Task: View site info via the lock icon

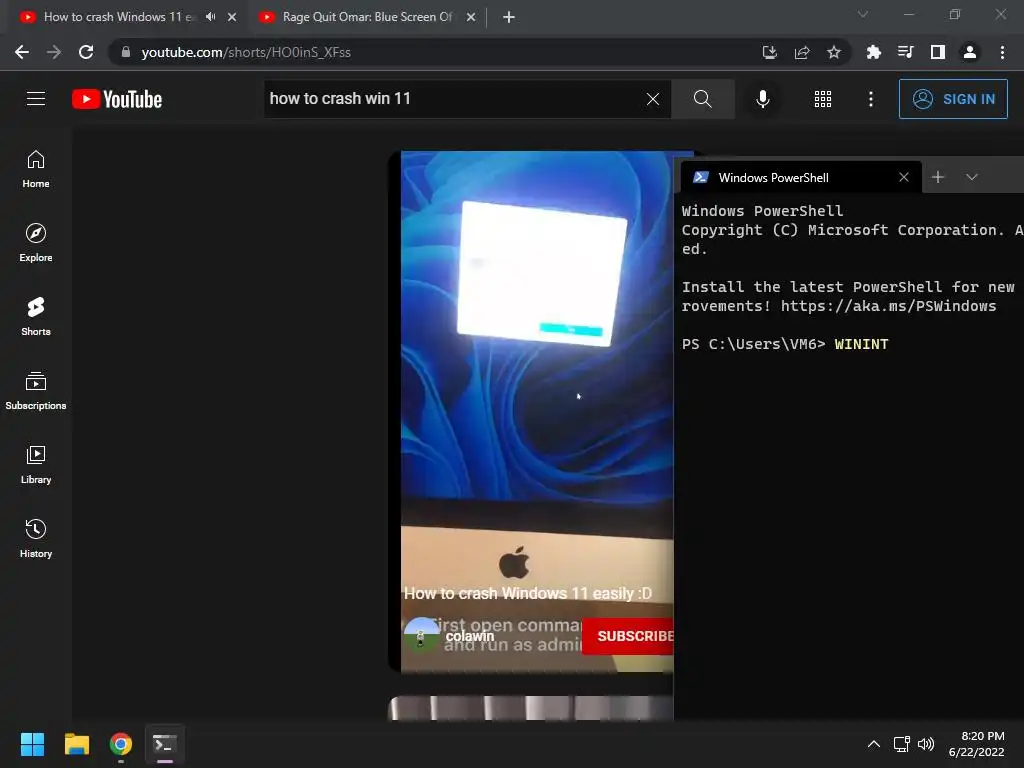Action: (125, 52)
